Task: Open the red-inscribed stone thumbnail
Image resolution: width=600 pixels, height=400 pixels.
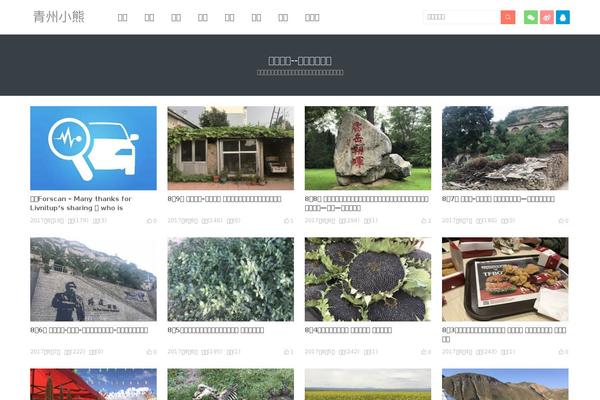Action: [x=368, y=148]
